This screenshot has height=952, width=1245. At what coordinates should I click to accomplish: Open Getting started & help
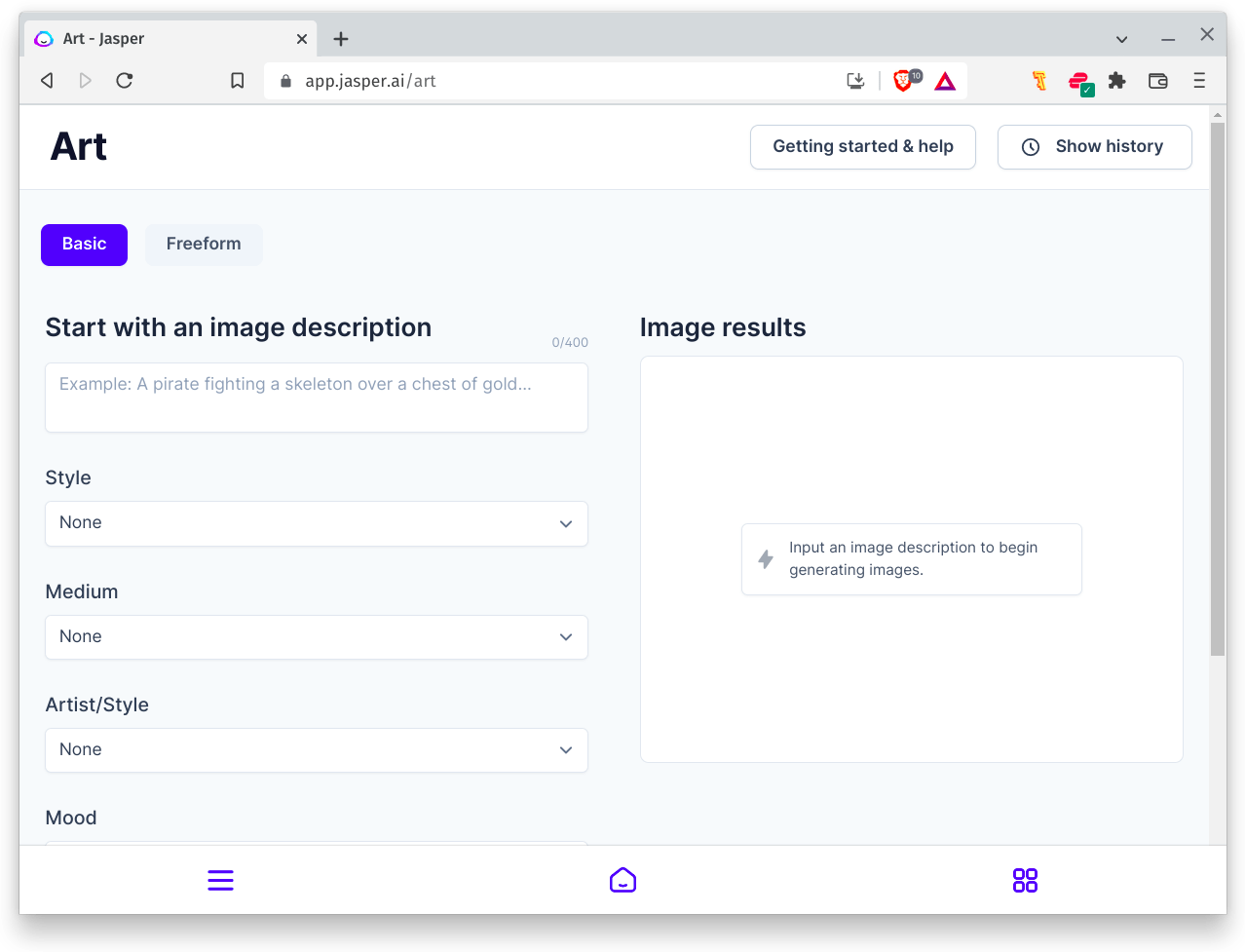[x=863, y=147]
